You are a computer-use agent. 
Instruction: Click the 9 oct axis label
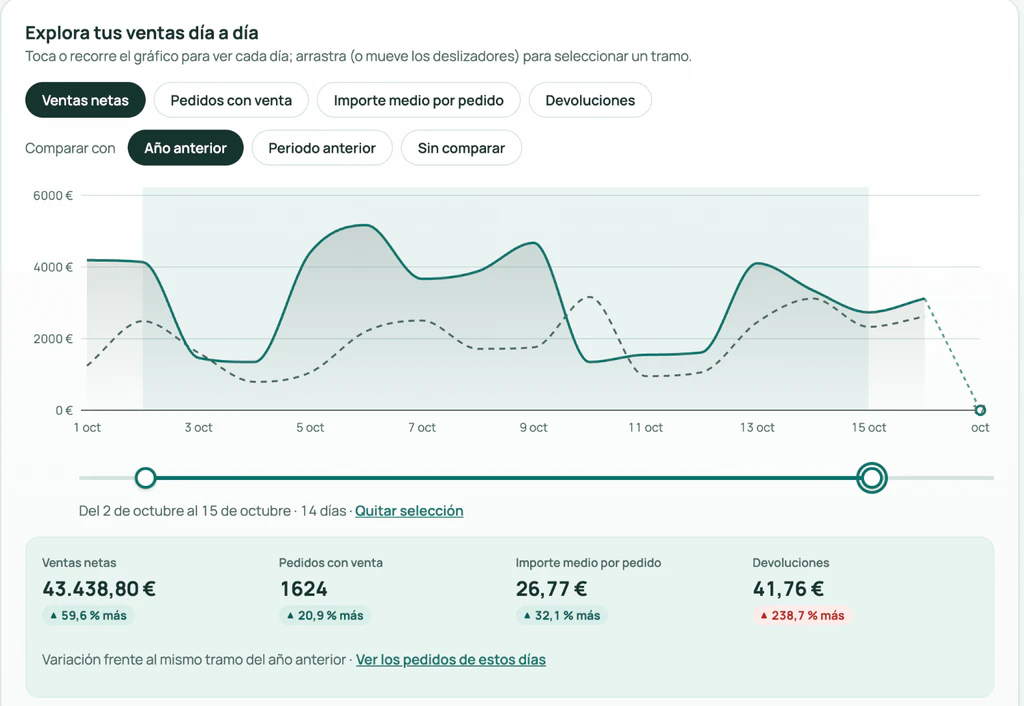click(534, 427)
